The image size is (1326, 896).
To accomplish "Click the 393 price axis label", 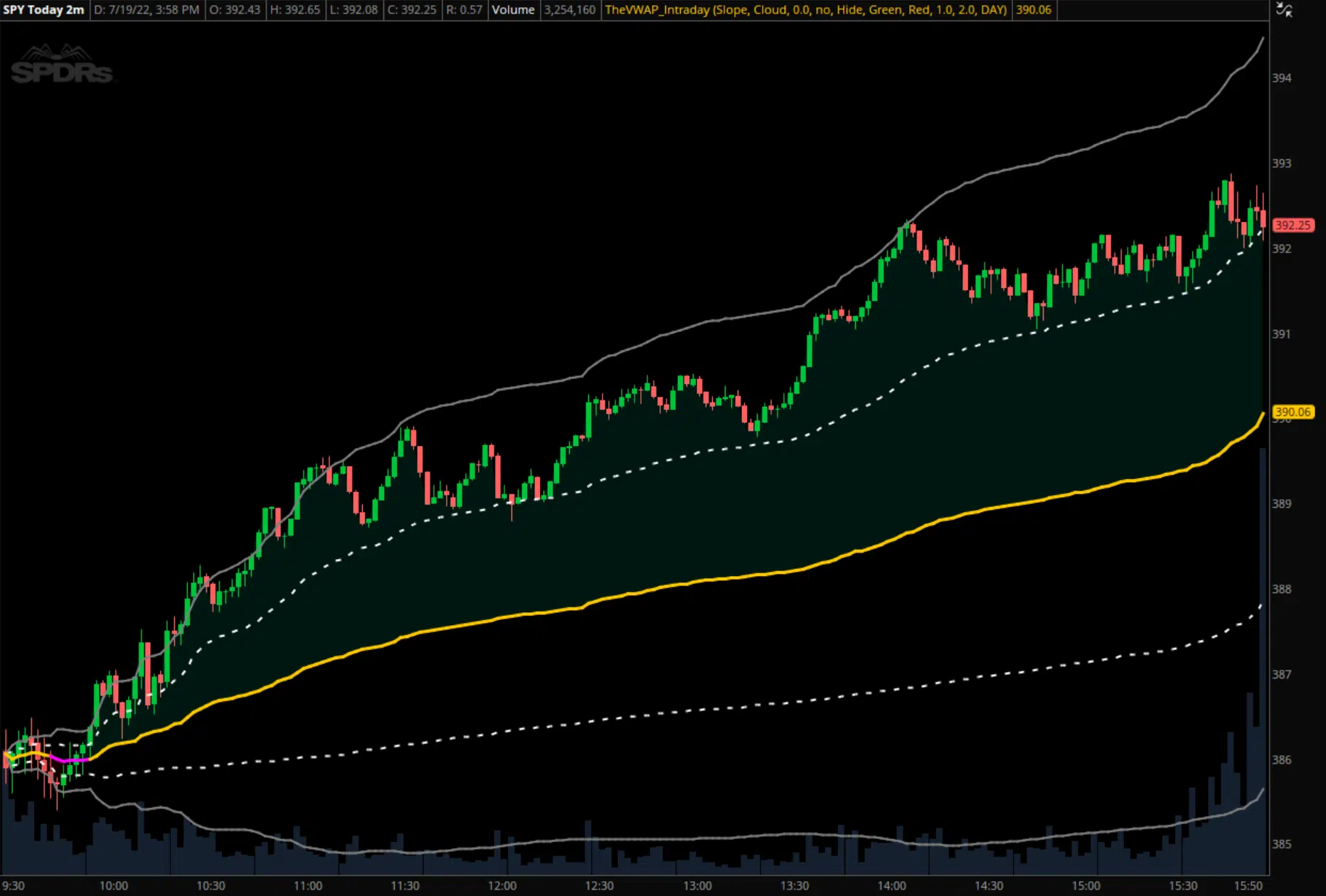I will click(x=1282, y=164).
